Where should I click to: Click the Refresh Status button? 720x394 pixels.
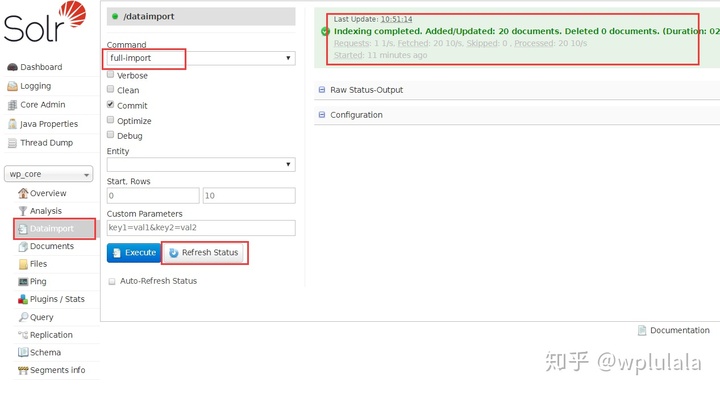(x=204, y=253)
